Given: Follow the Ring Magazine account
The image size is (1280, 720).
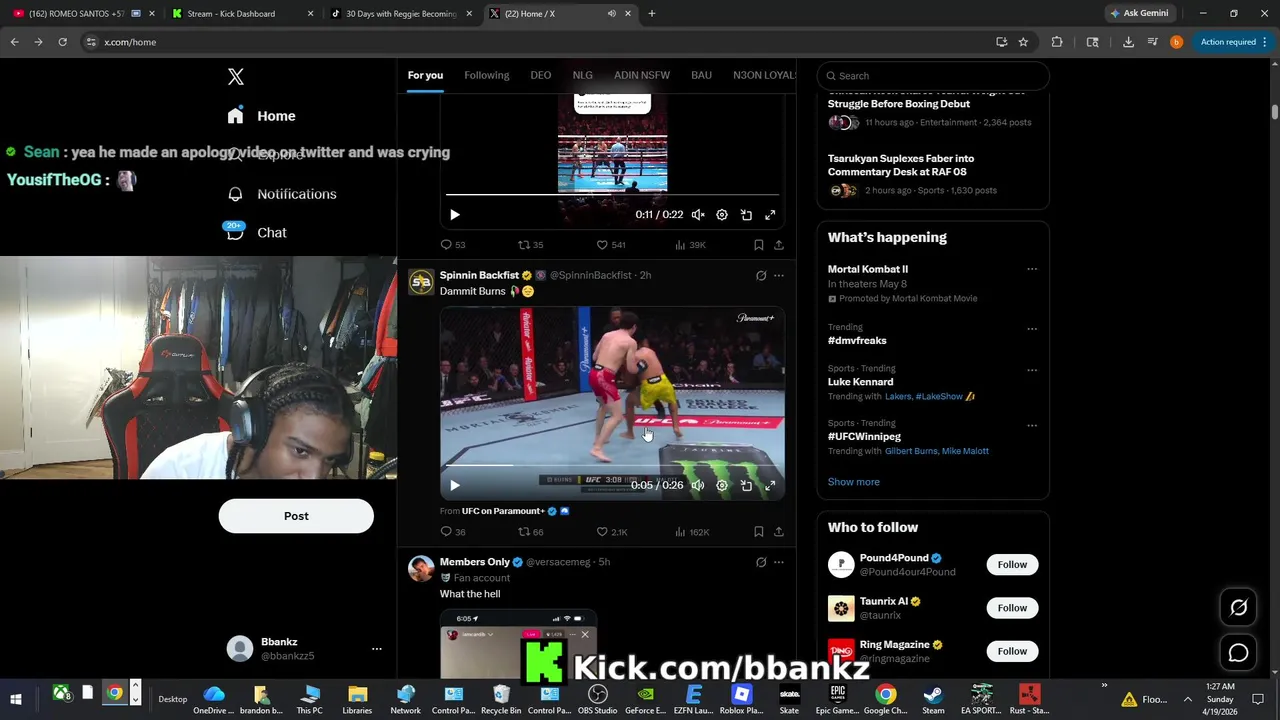Looking at the screenshot, I should (1012, 651).
